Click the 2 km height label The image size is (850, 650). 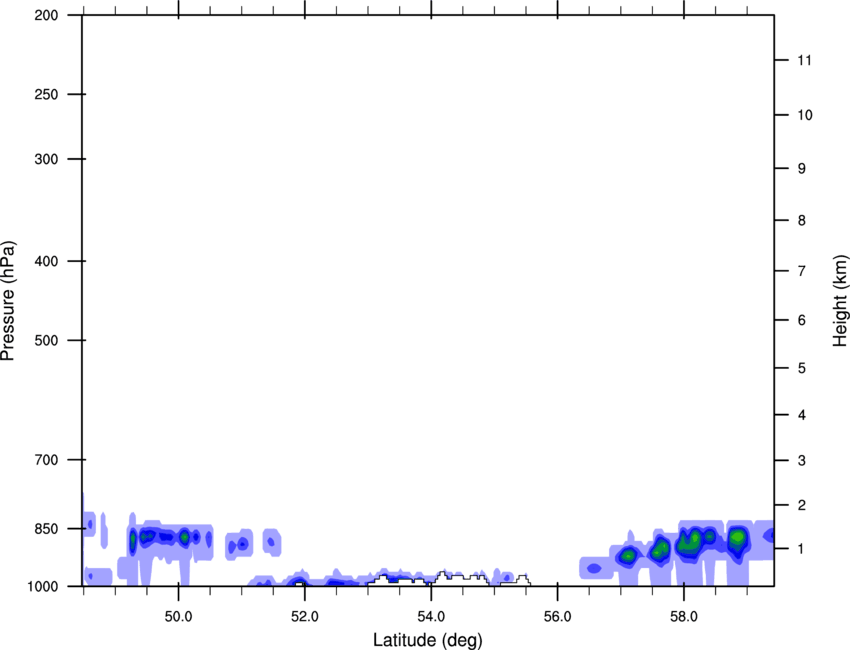(x=802, y=505)
